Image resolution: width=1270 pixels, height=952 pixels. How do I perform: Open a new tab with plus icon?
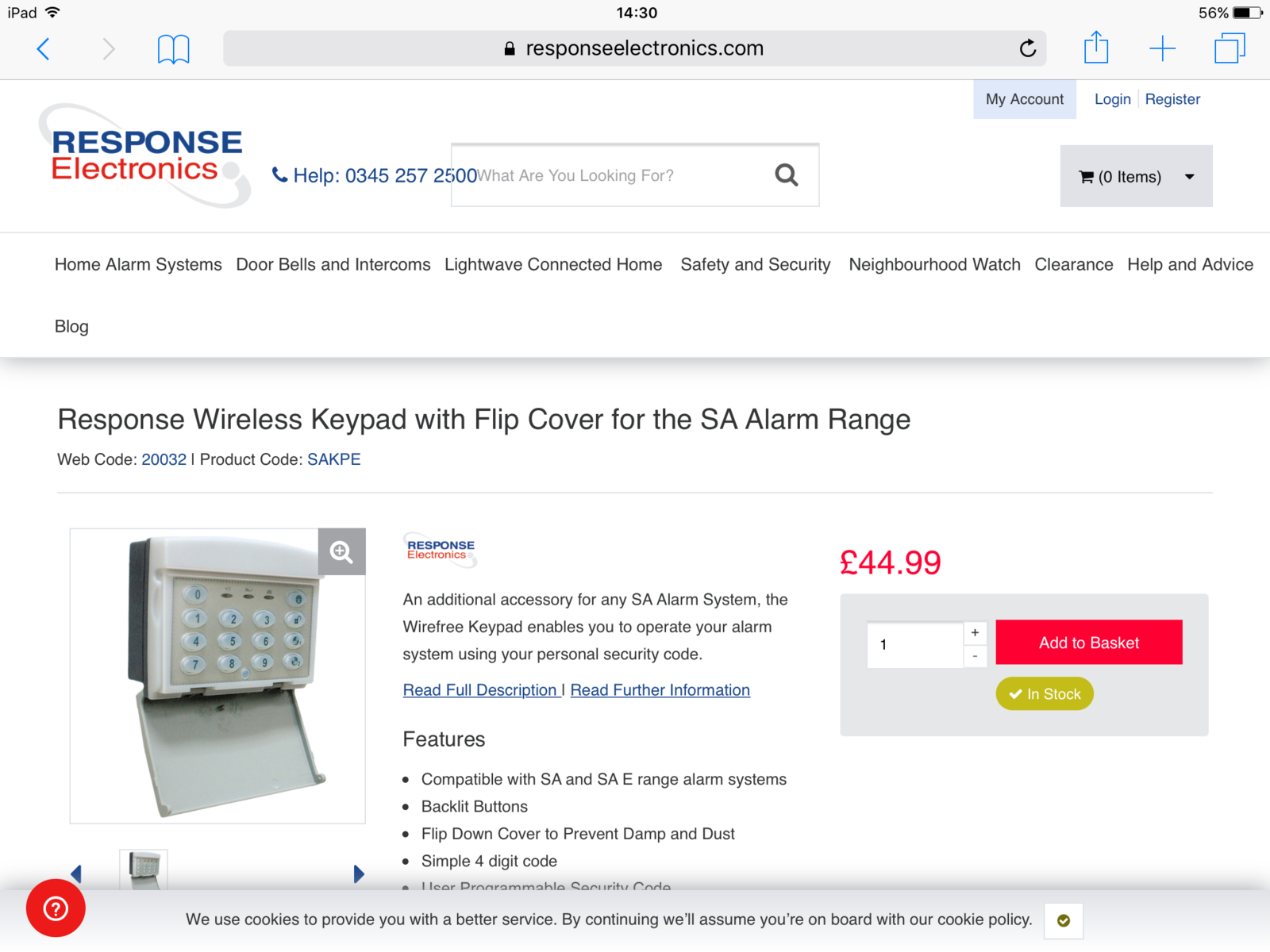click(x=1162, y=48)
